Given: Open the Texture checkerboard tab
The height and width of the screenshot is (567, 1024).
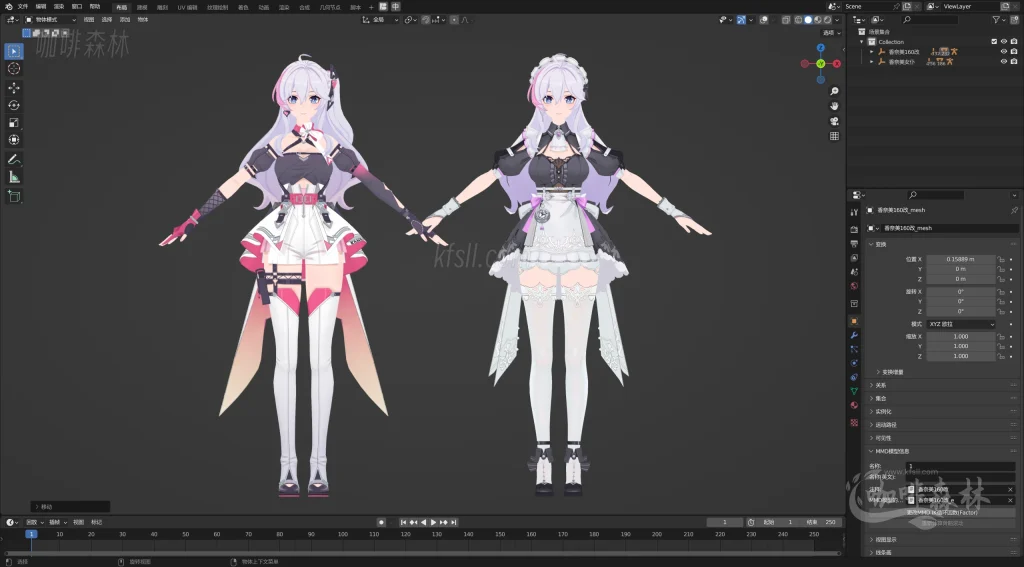Looking at the screenshot, I should 854,423.
